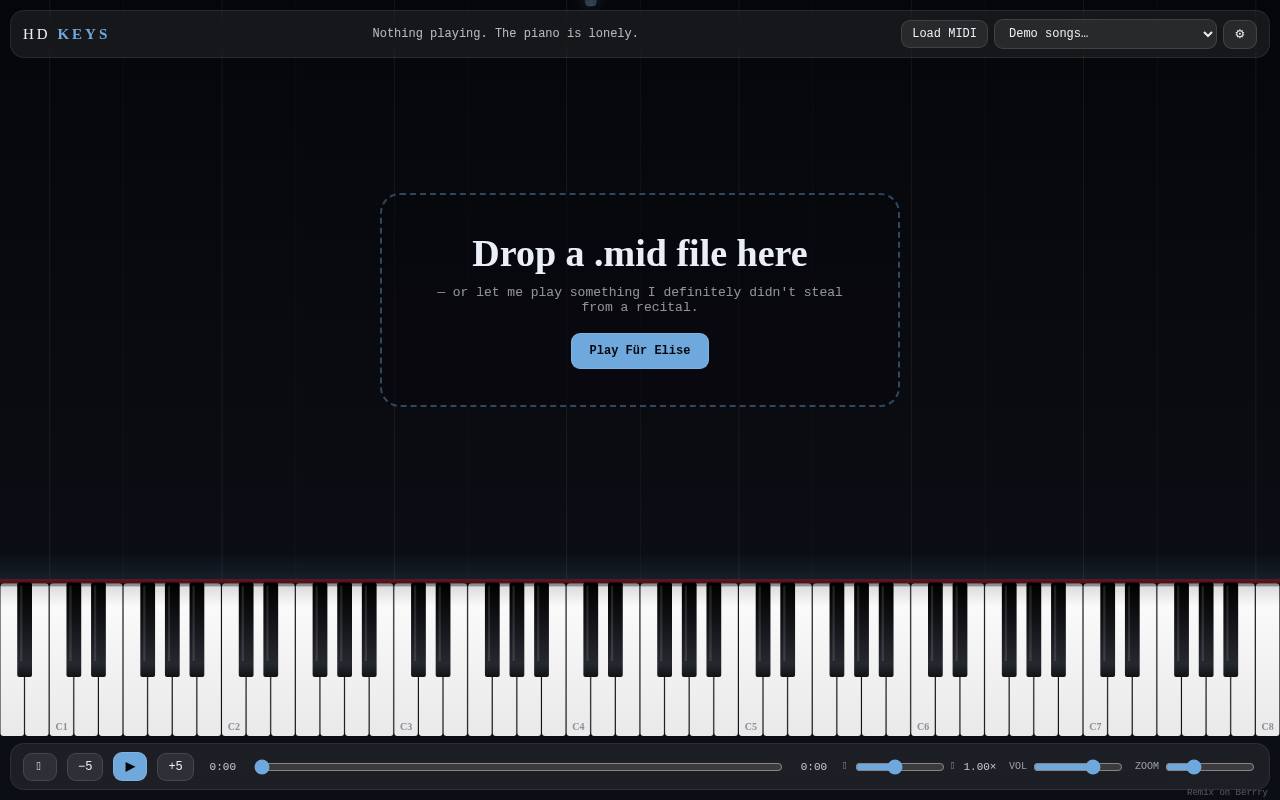Image resolution: width=1280 pixels, height=800 pixels.
Task: Click the total duration "0:00" right of seek bar
Action: click(x=814, y=767)
